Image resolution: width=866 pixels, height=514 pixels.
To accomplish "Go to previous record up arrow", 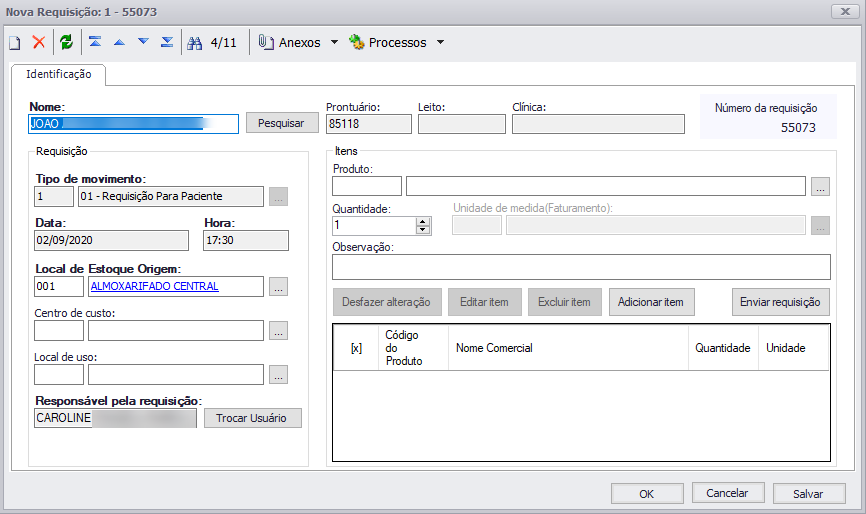I will pos(119,42).
